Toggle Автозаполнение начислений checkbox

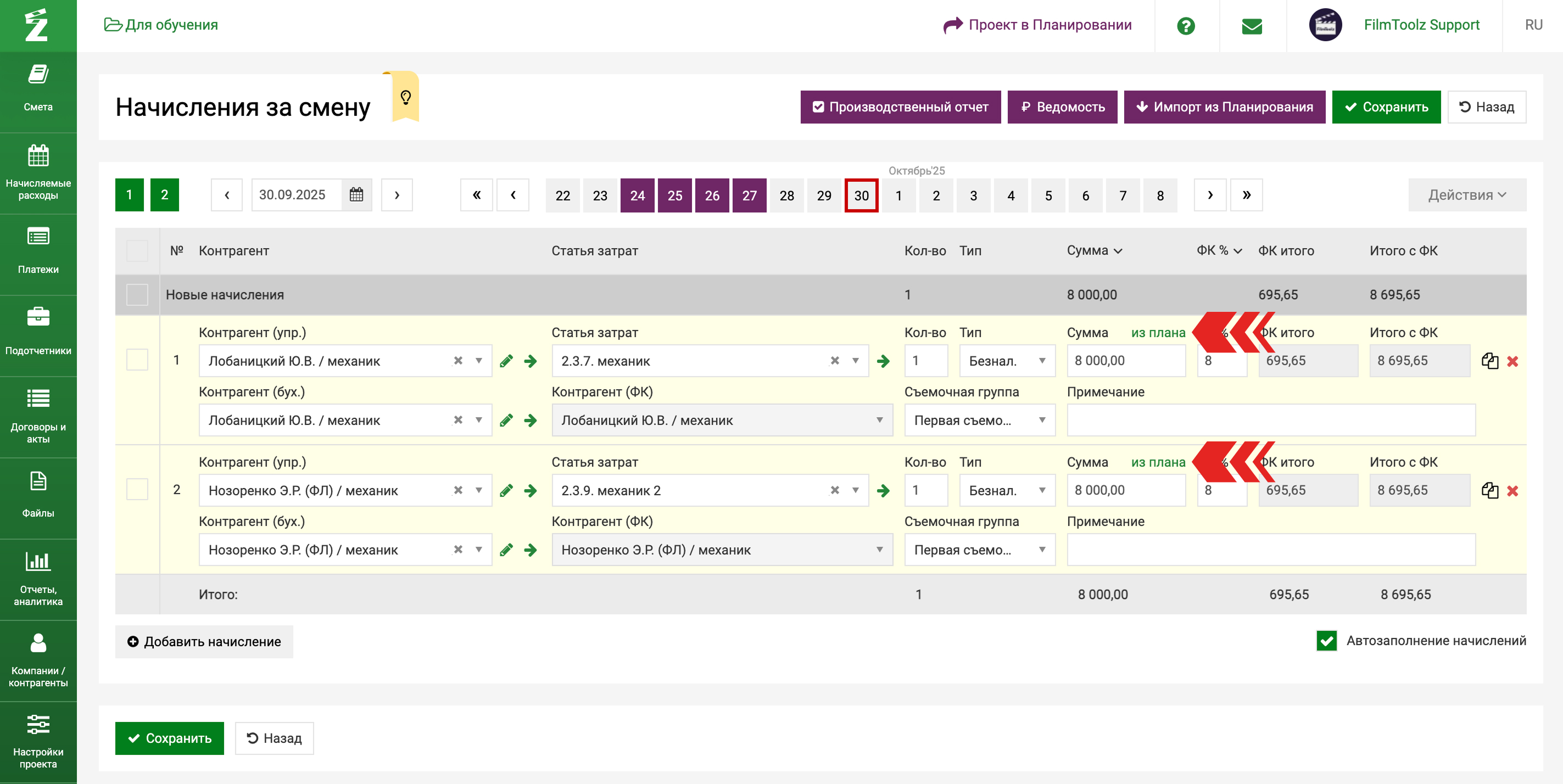click(x=1326, y=640)
